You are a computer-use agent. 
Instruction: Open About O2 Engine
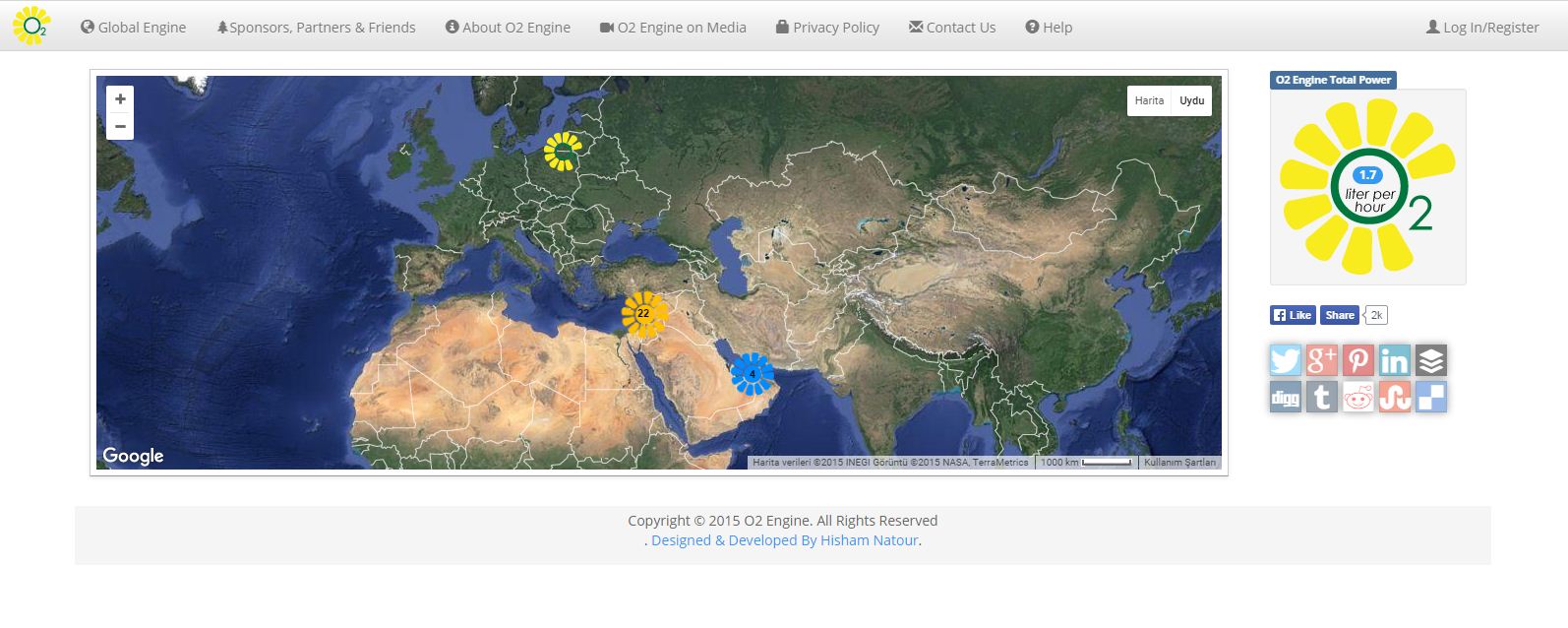pyautogui.click(x=508, y=28)
